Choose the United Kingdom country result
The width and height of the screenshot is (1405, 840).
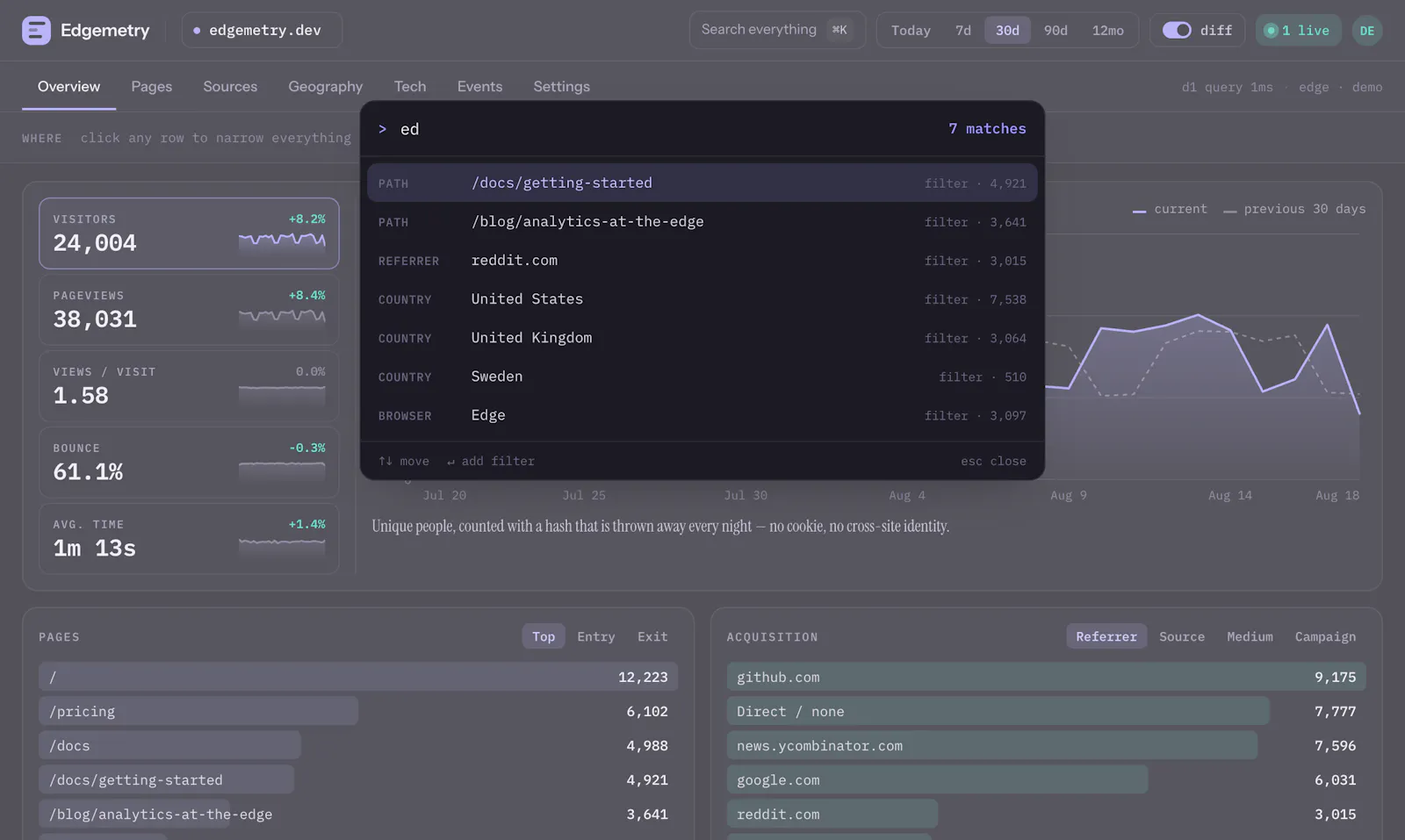[702, 338]
